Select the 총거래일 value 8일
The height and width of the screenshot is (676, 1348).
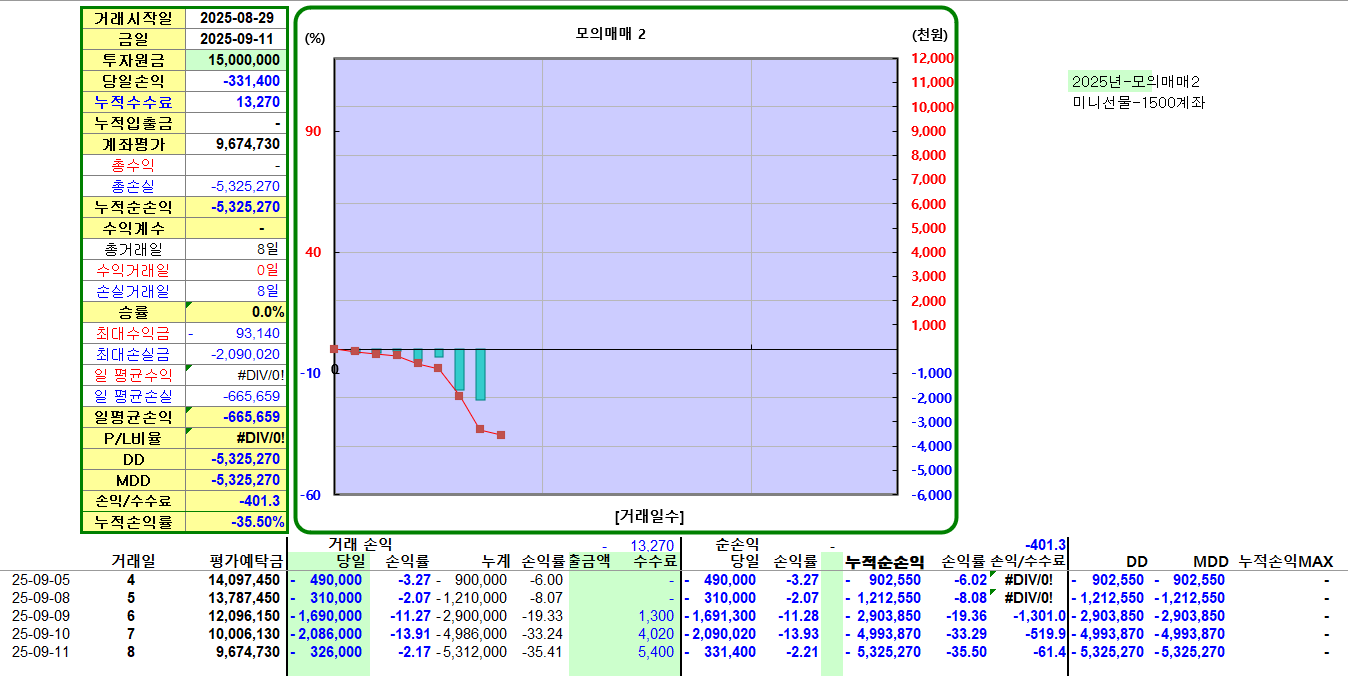click(x=236, y=249)
